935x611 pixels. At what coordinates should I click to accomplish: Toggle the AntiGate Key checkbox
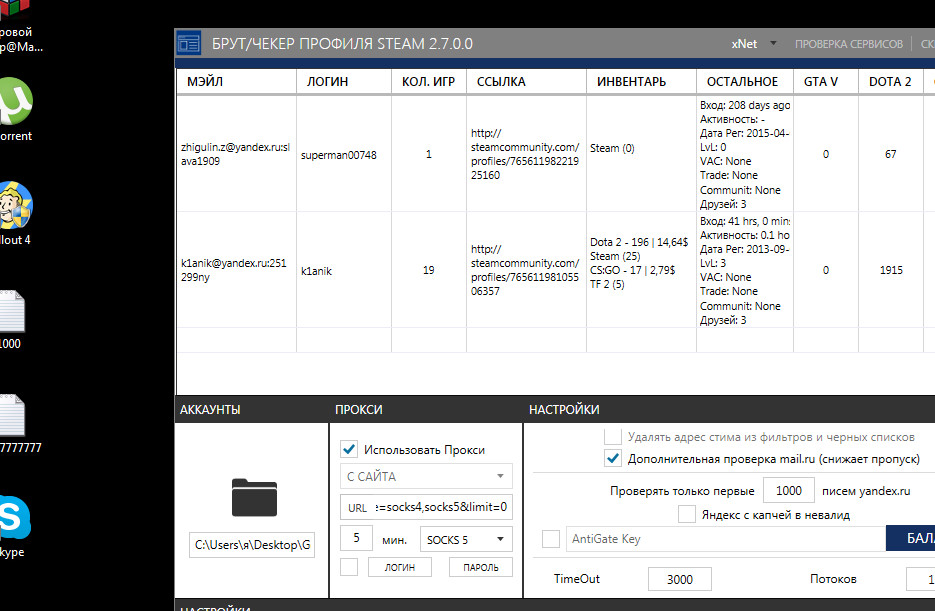(550, 538)
